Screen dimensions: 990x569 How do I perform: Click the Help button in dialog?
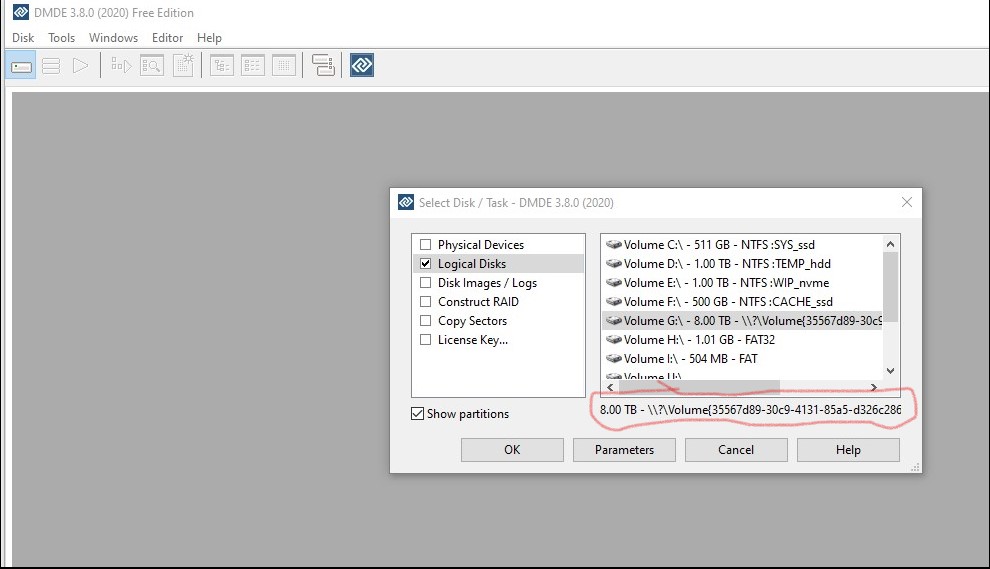tap(848, 450)
